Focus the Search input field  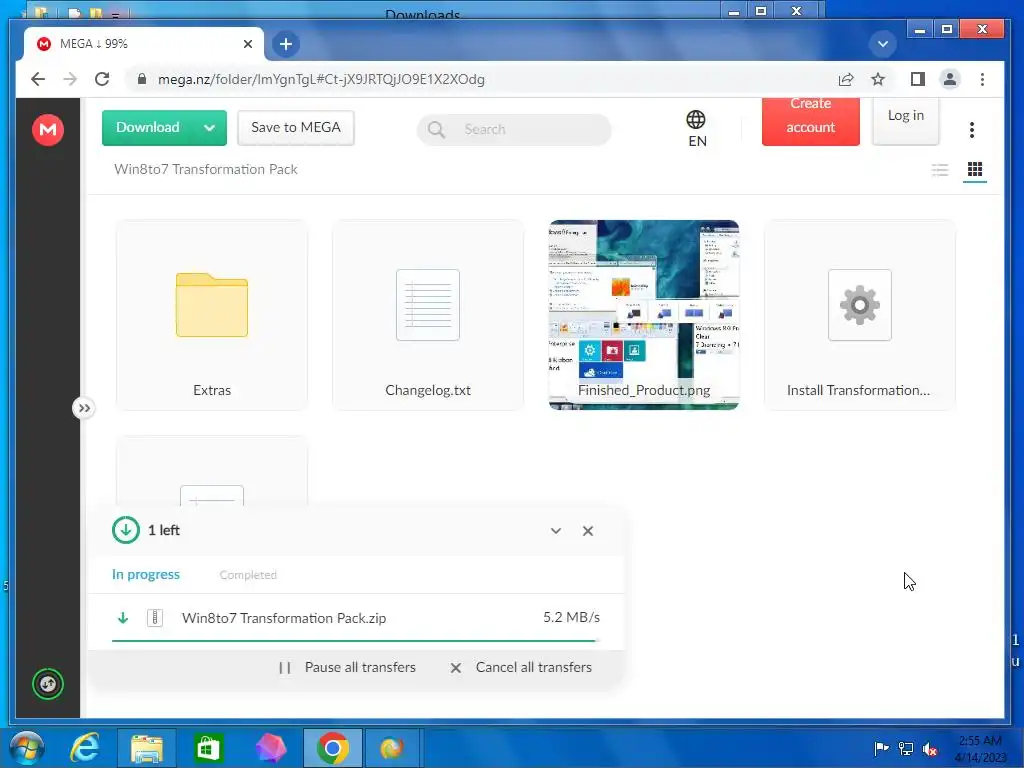click(x=514, y=129)
